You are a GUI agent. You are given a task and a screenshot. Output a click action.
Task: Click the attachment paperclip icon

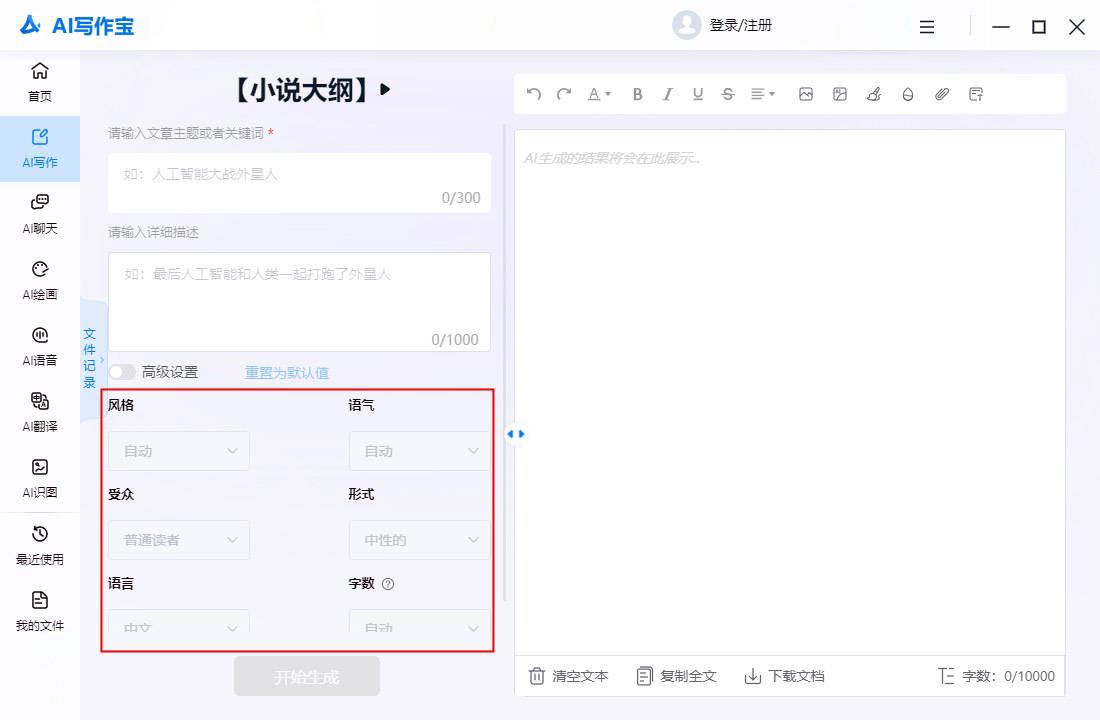(x=941, y=94)
